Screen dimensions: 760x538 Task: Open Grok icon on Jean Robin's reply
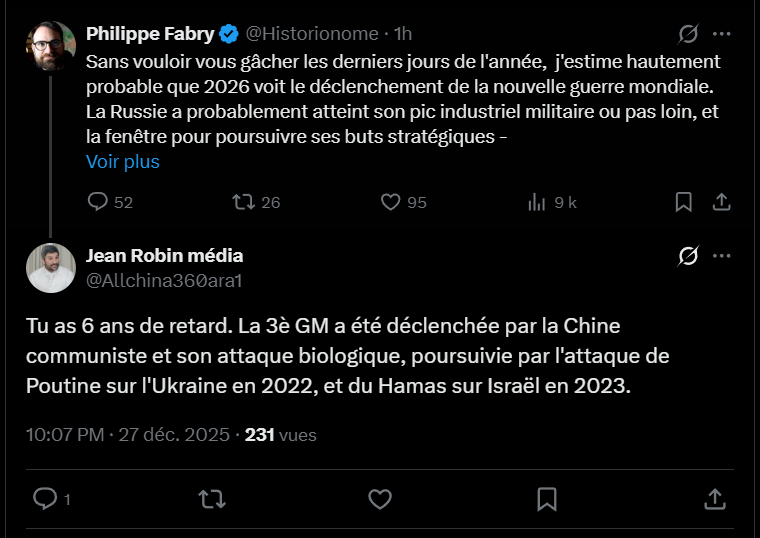pos(688,256)
